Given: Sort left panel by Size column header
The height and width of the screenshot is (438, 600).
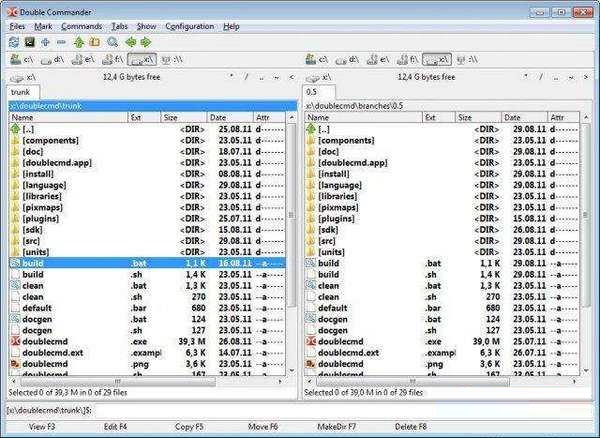Looking at the screenshot, I should [184, 117].
